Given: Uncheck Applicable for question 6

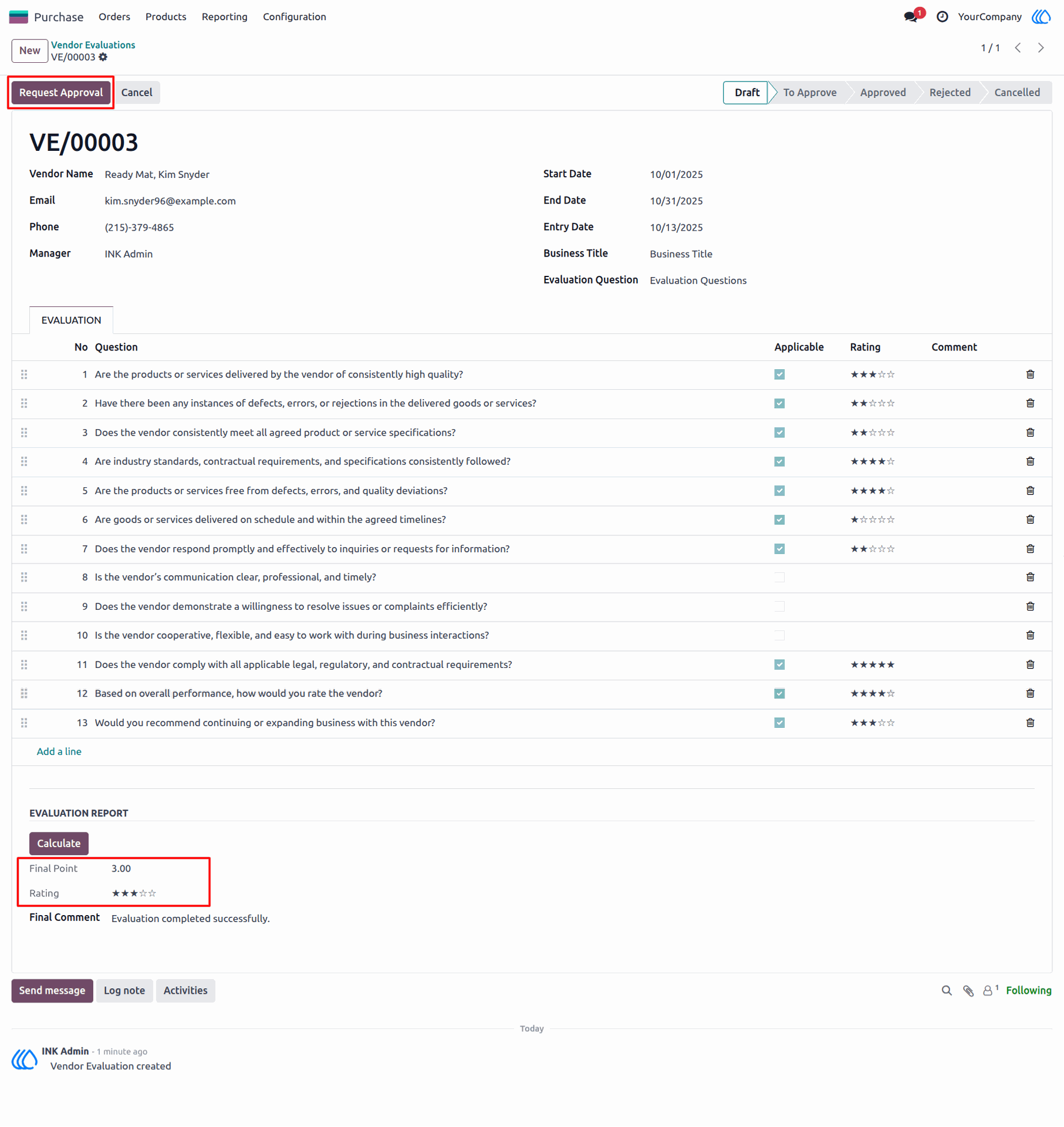Looking at the screenshot, I should pyautogui.click(x=779, y=519).
